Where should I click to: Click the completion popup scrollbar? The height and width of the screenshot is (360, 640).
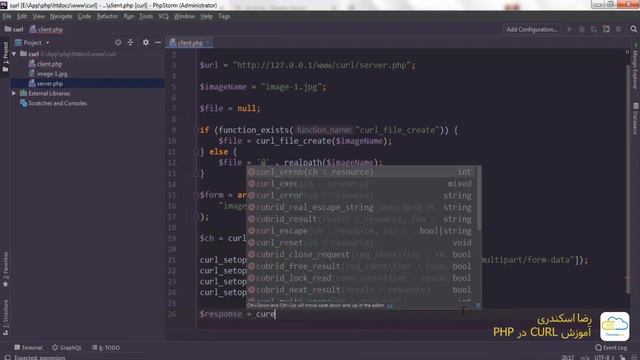tap(478, 198)
